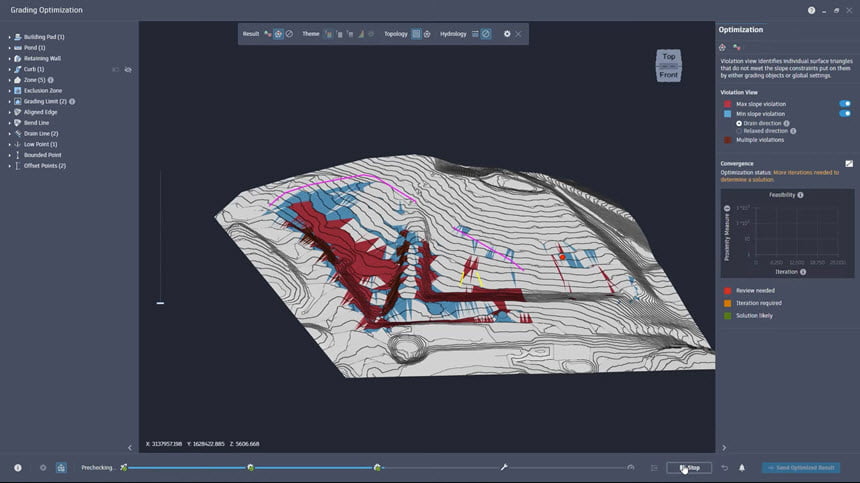Screen dimensions: 860x483
Task: Click Max slope violation red swatch
Action: point(727,104)
